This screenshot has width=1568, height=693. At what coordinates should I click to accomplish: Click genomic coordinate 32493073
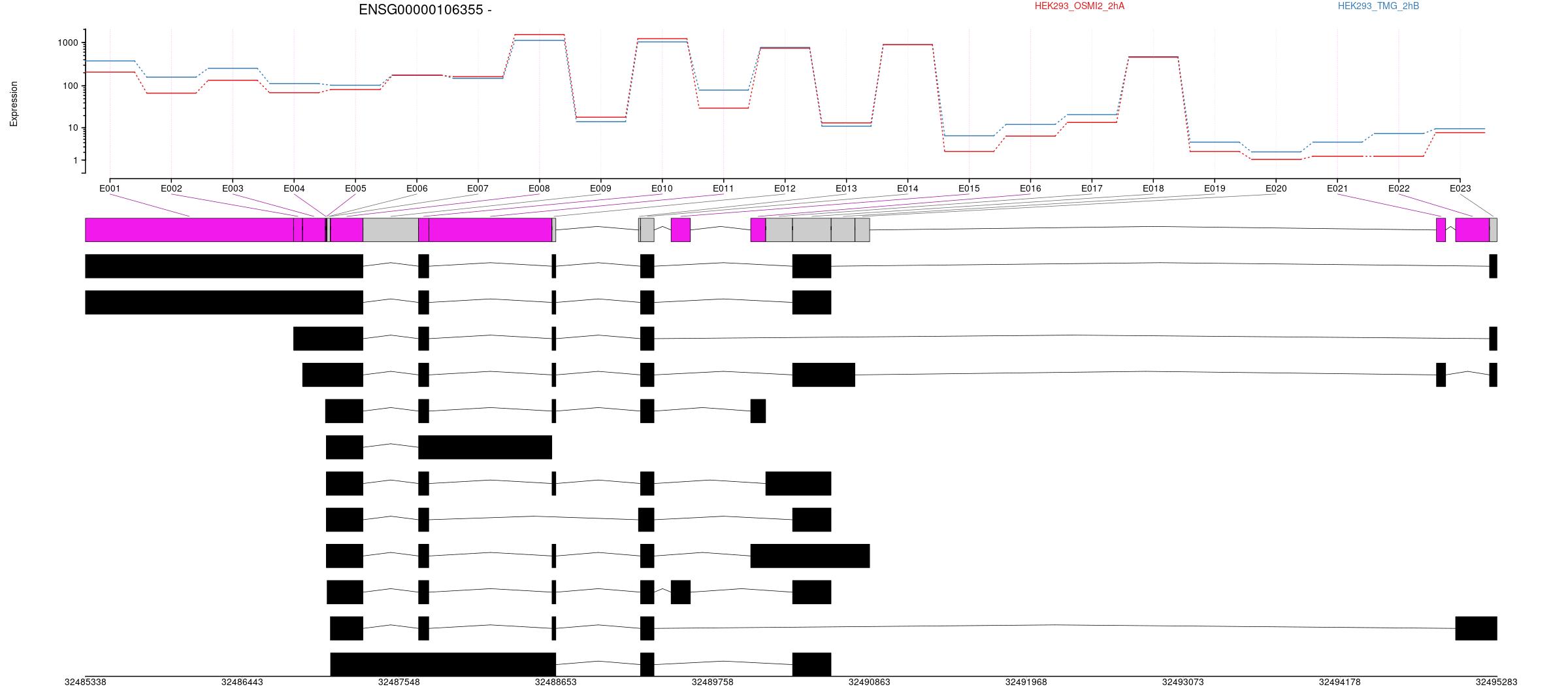1183,683
